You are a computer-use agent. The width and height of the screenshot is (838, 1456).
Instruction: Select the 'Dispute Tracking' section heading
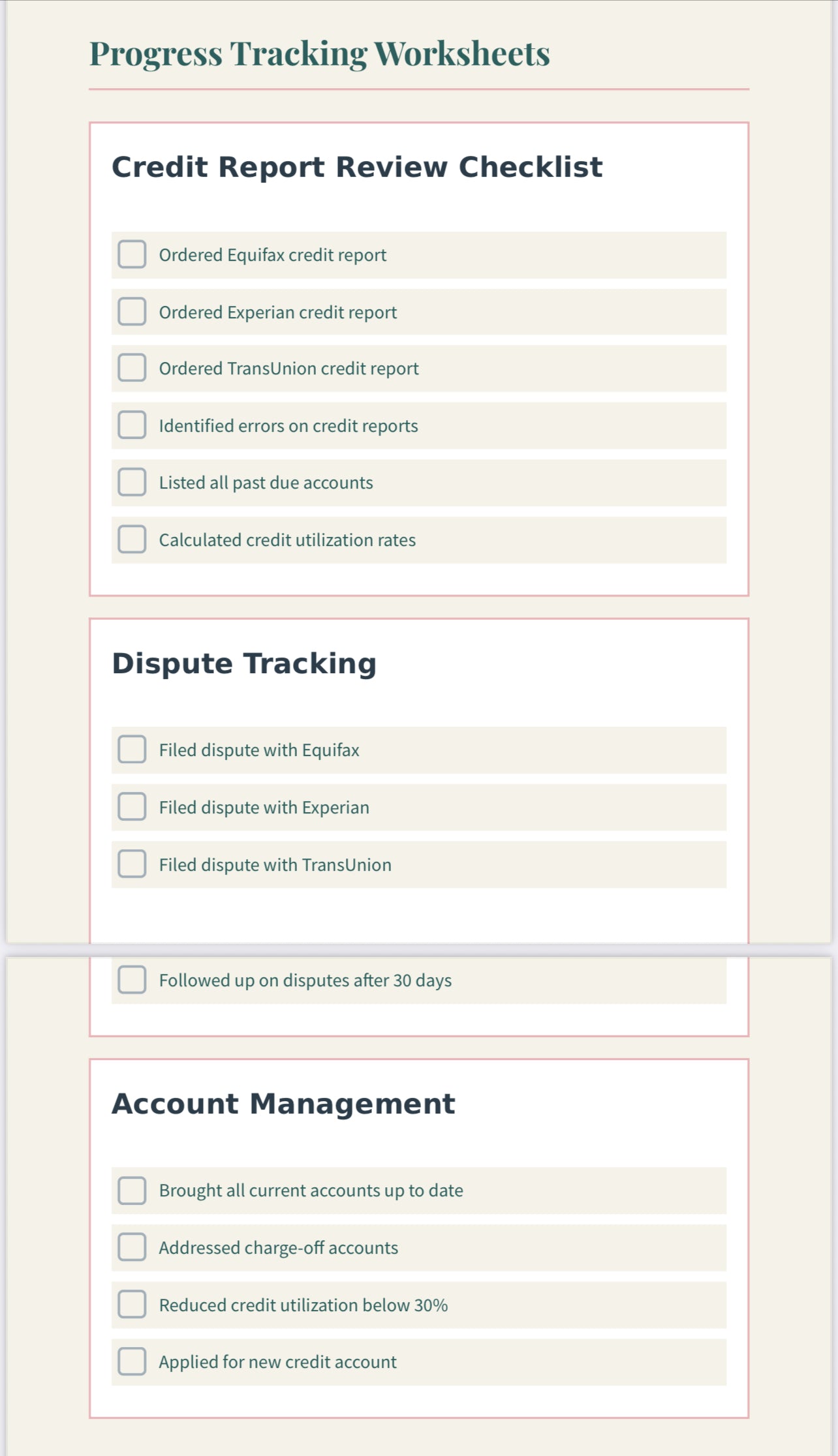click(244, 663)
